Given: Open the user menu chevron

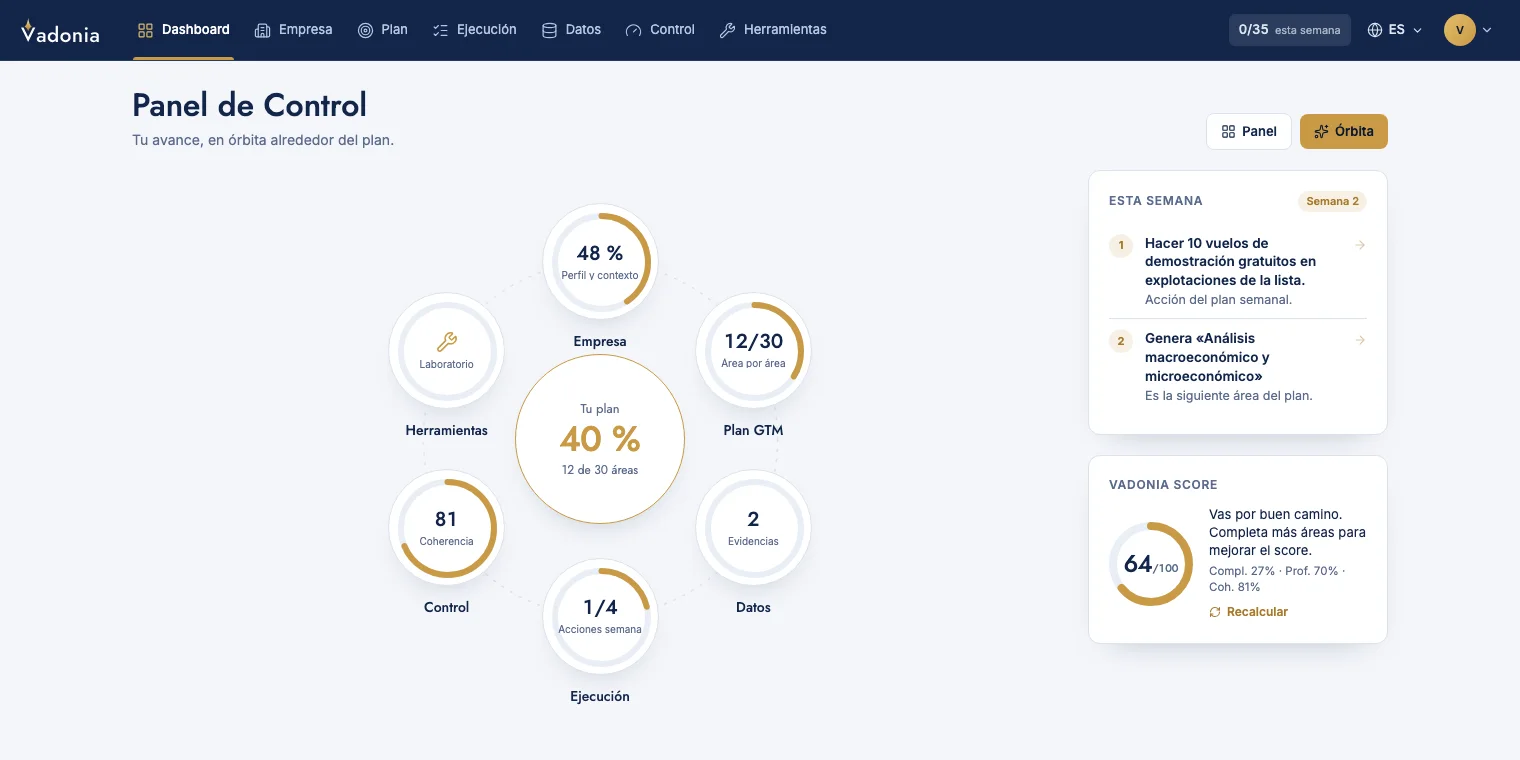Looking at the screenshot, I should 1487,30.
